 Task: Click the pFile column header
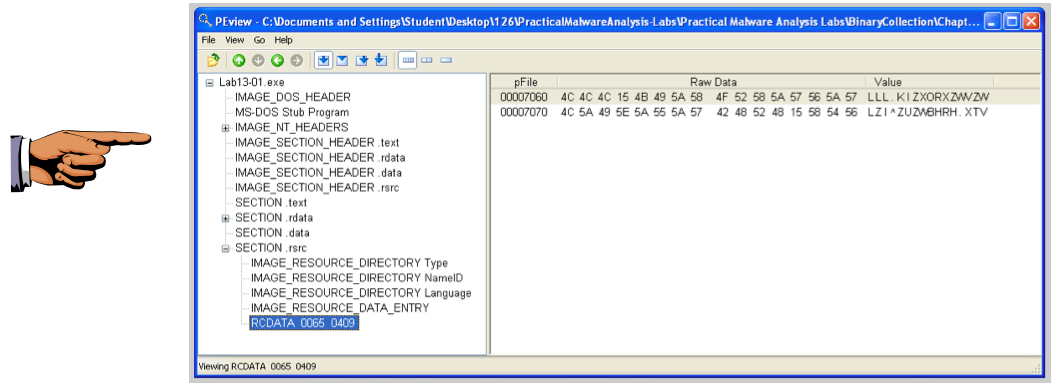click(526, 82)
